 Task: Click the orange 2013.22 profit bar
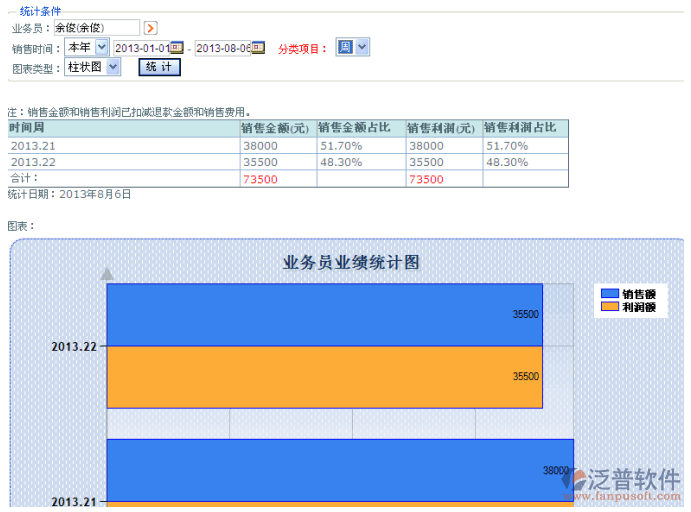[324, 377]
